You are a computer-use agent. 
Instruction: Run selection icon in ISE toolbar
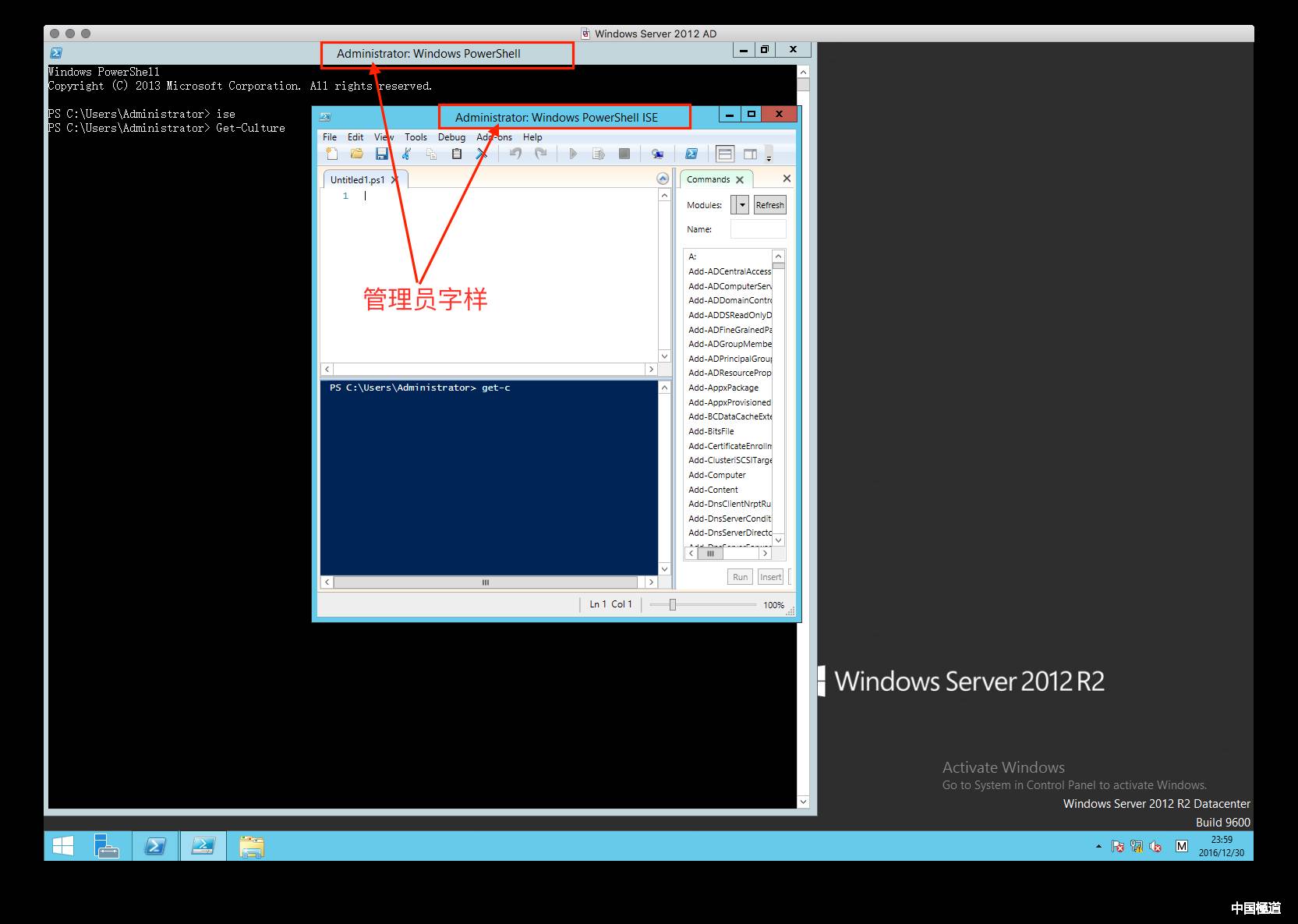coord(599,154)
